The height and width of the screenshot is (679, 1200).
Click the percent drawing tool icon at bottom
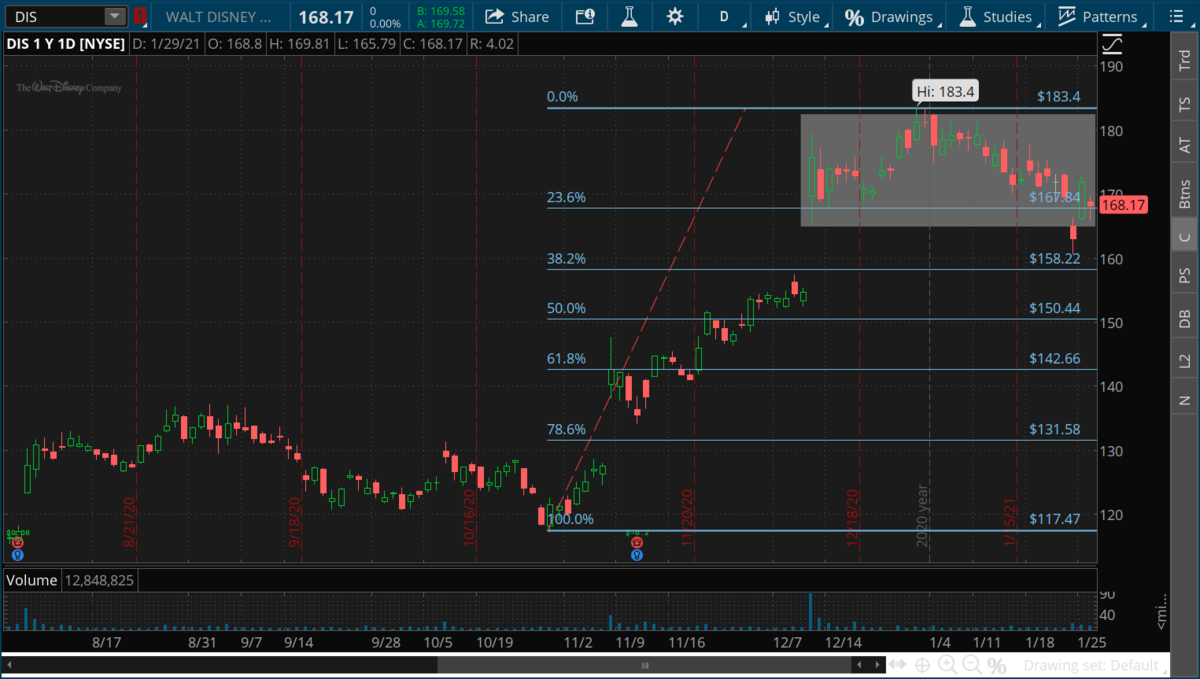click(995, 665)
